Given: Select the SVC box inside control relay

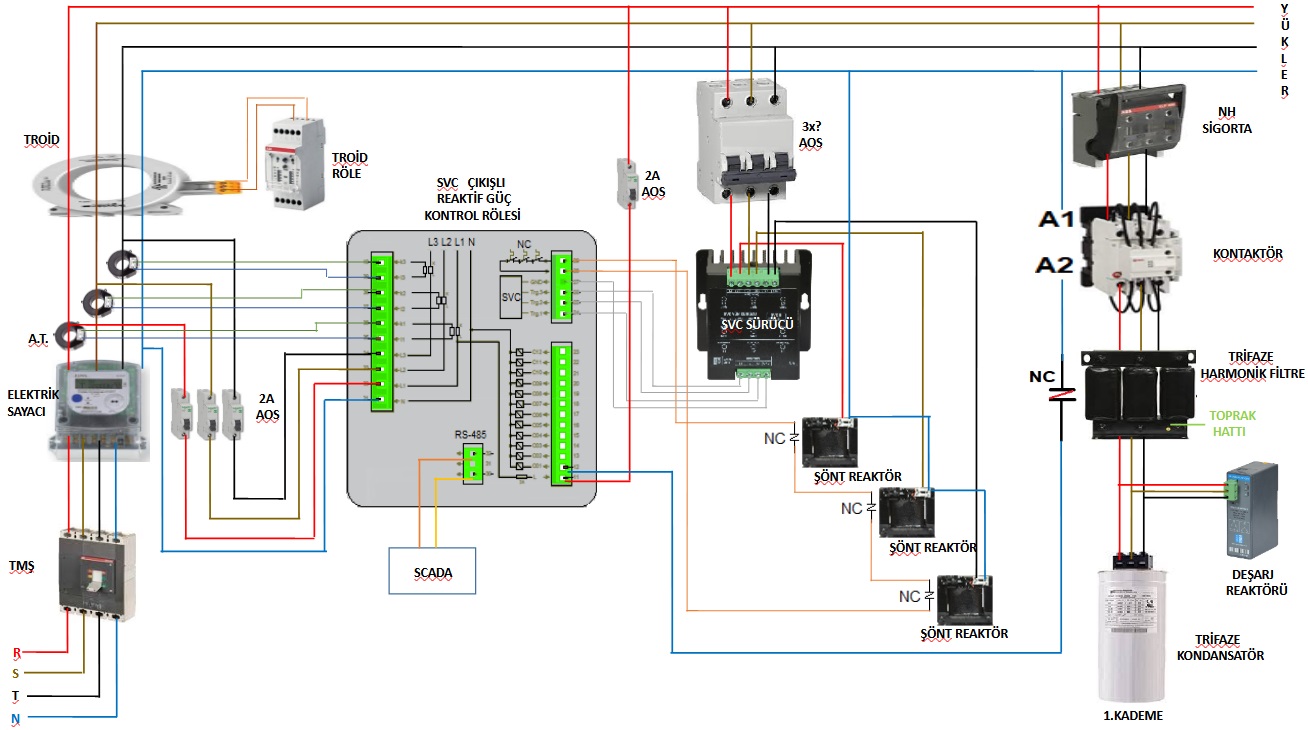Looking at the screenshot, I should [x=511, y=298].
